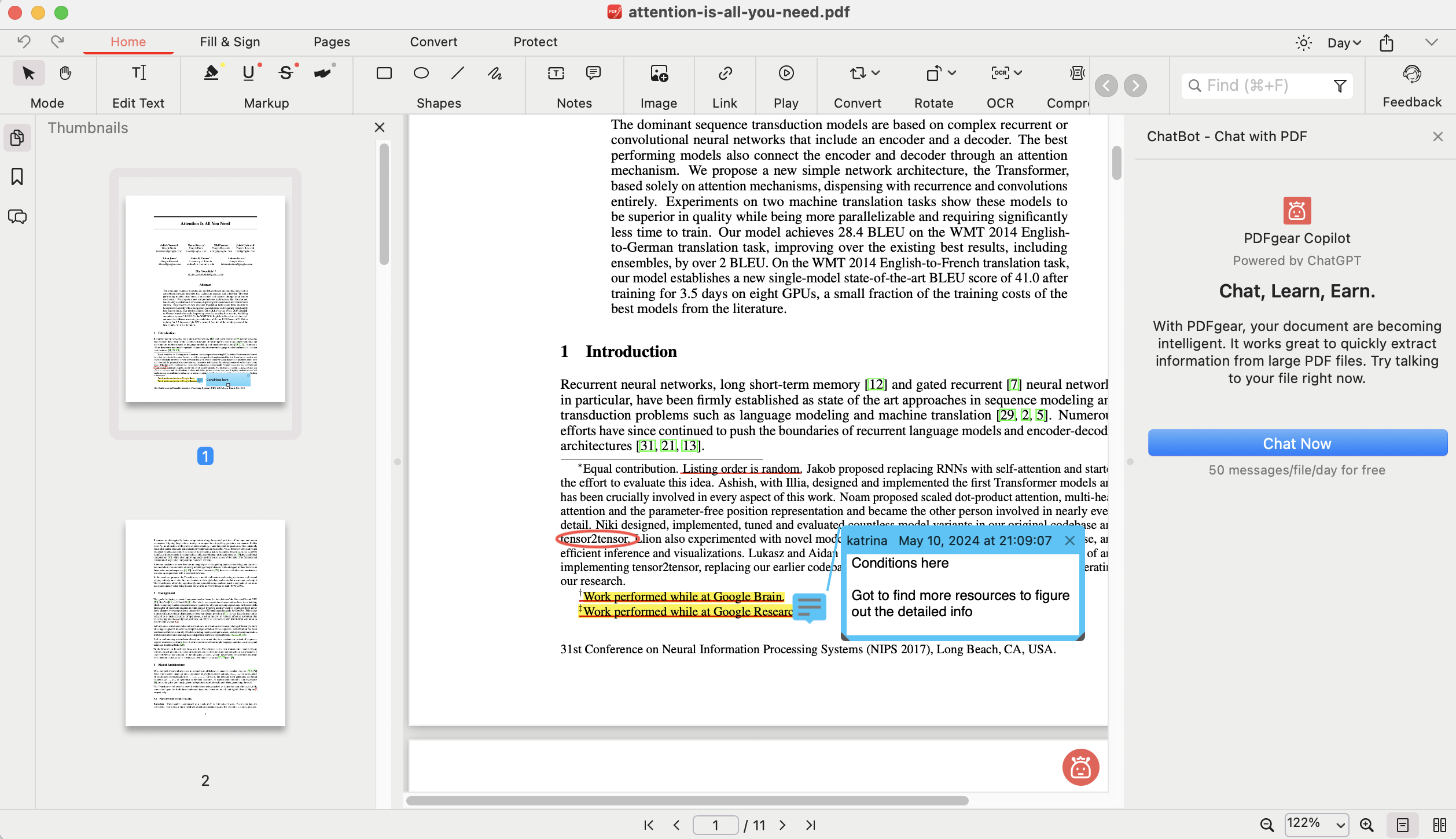
Task: Show the bookmarks sidebar panel
Action: click(x=17, y=177)
